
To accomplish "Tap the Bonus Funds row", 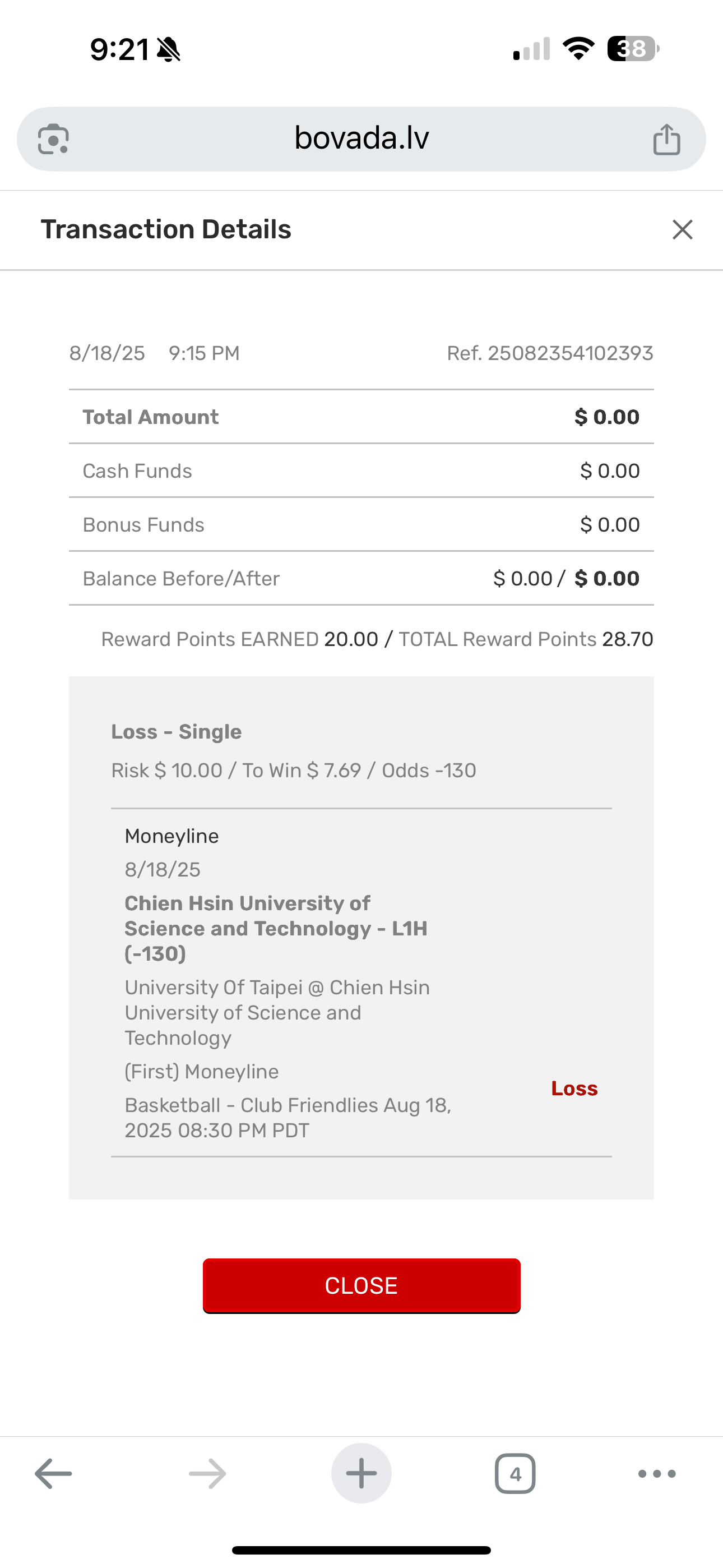I will 361,525.
